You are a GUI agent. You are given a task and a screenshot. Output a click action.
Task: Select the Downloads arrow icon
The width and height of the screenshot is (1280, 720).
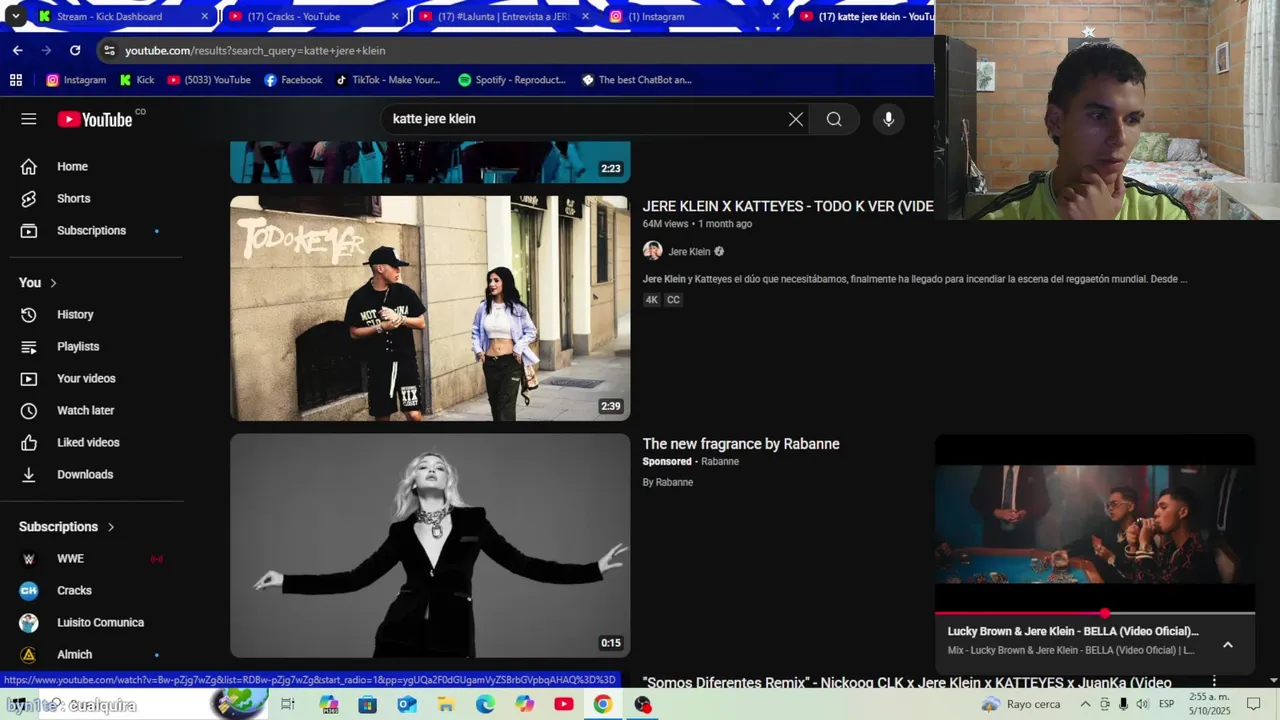[29, 475]
